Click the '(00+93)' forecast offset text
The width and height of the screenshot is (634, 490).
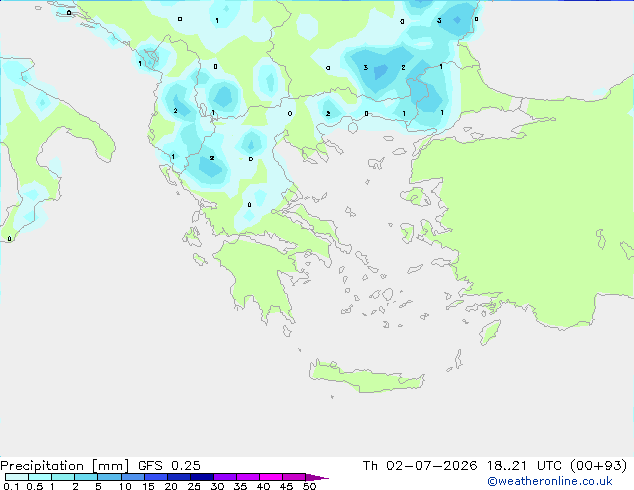(x=598, y=466)
